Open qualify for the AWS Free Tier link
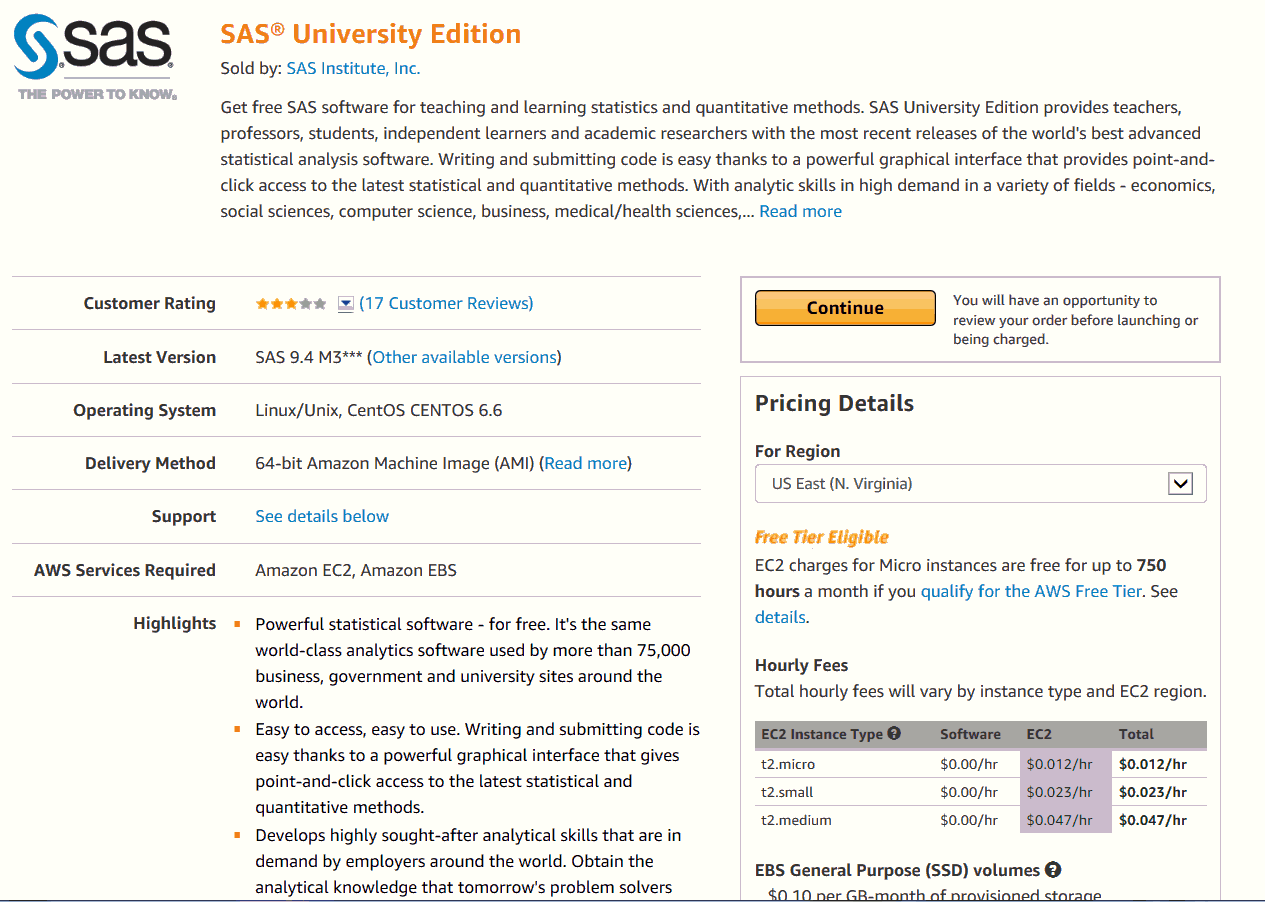Image resolution: width=1265 pixels, height=902 pixels. (1031, 591)
